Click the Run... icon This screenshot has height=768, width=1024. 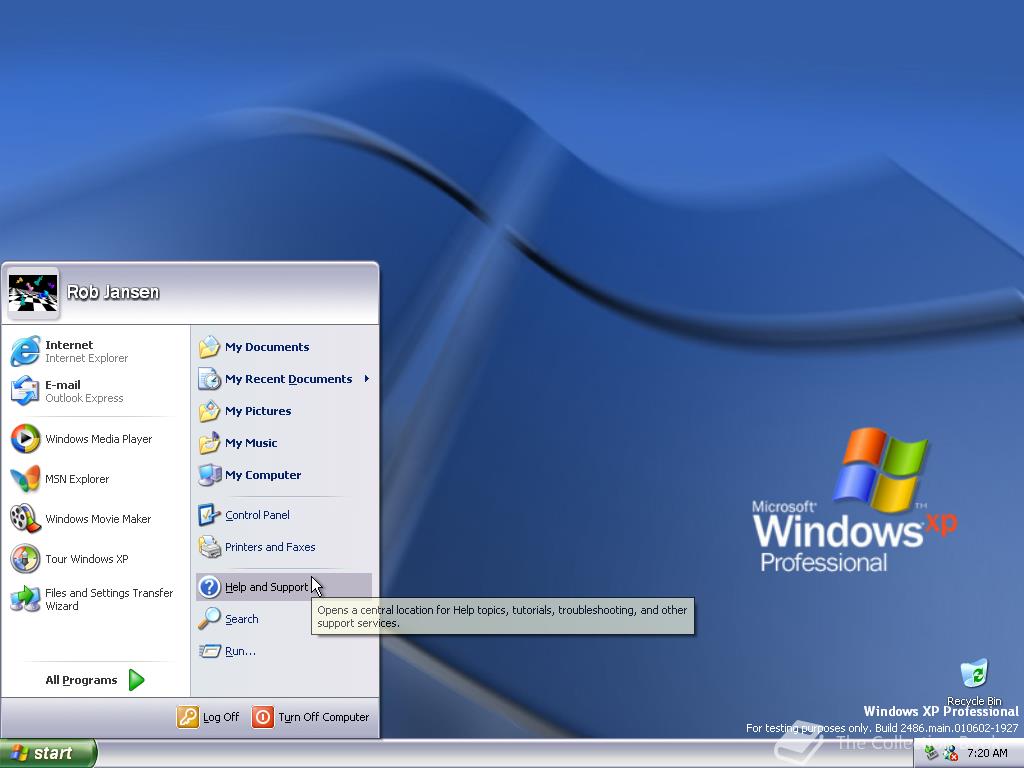click(x=210, y=651)
